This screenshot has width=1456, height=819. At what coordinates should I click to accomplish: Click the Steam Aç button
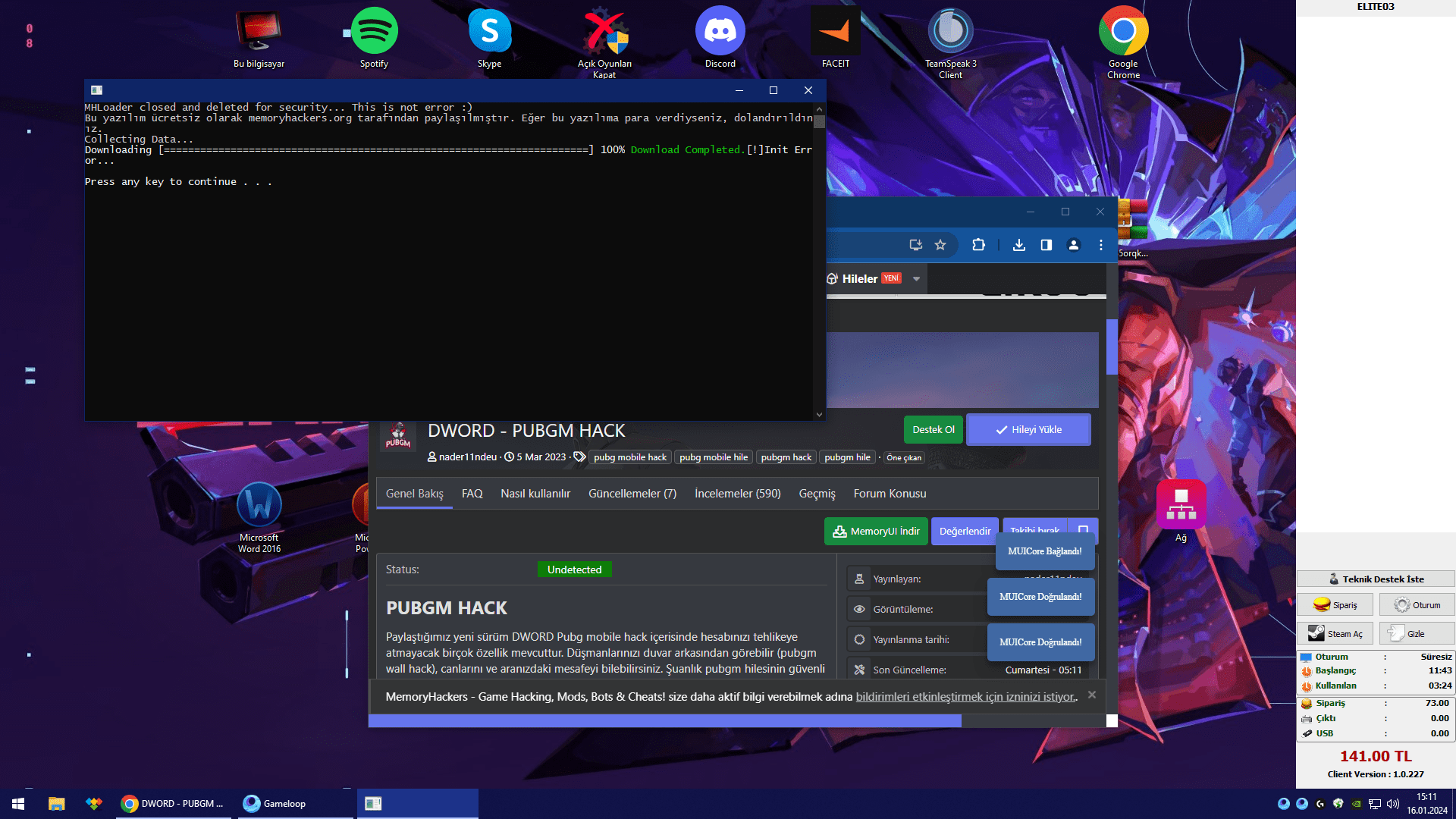[x=1335, y=634]
